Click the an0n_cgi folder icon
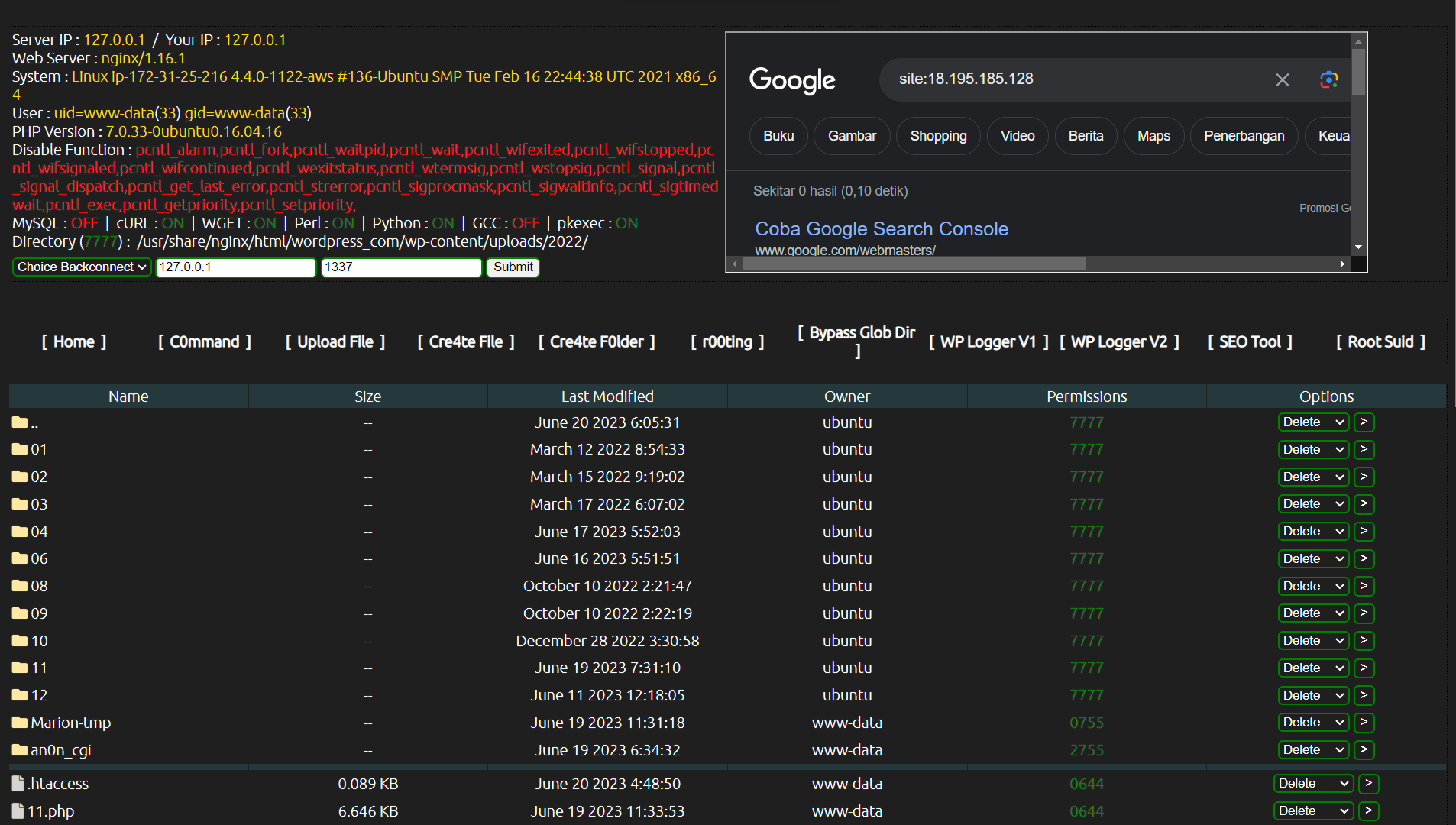This screenshot has height=825, width=1456. tap(20, 750)
